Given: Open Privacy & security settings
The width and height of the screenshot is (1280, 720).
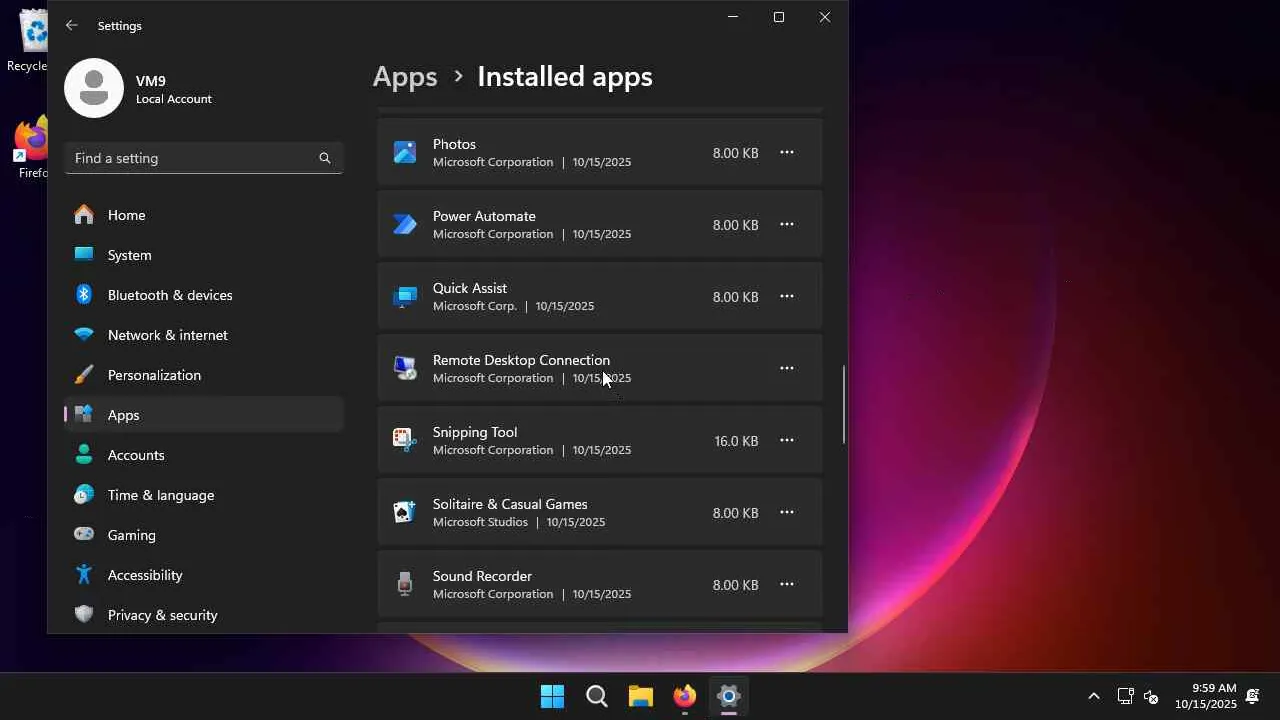Looking at the screenshot, I should (204, 615).
